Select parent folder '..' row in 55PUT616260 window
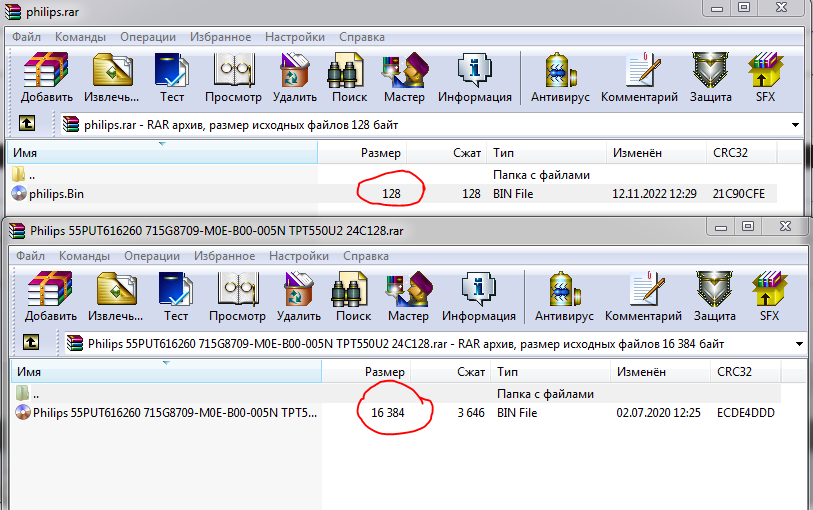The image size is (813, 510). tap(396, 394)
